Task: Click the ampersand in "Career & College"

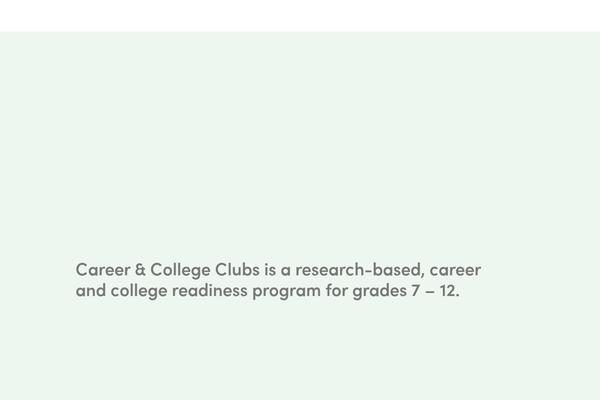Action: coord(140,270)
